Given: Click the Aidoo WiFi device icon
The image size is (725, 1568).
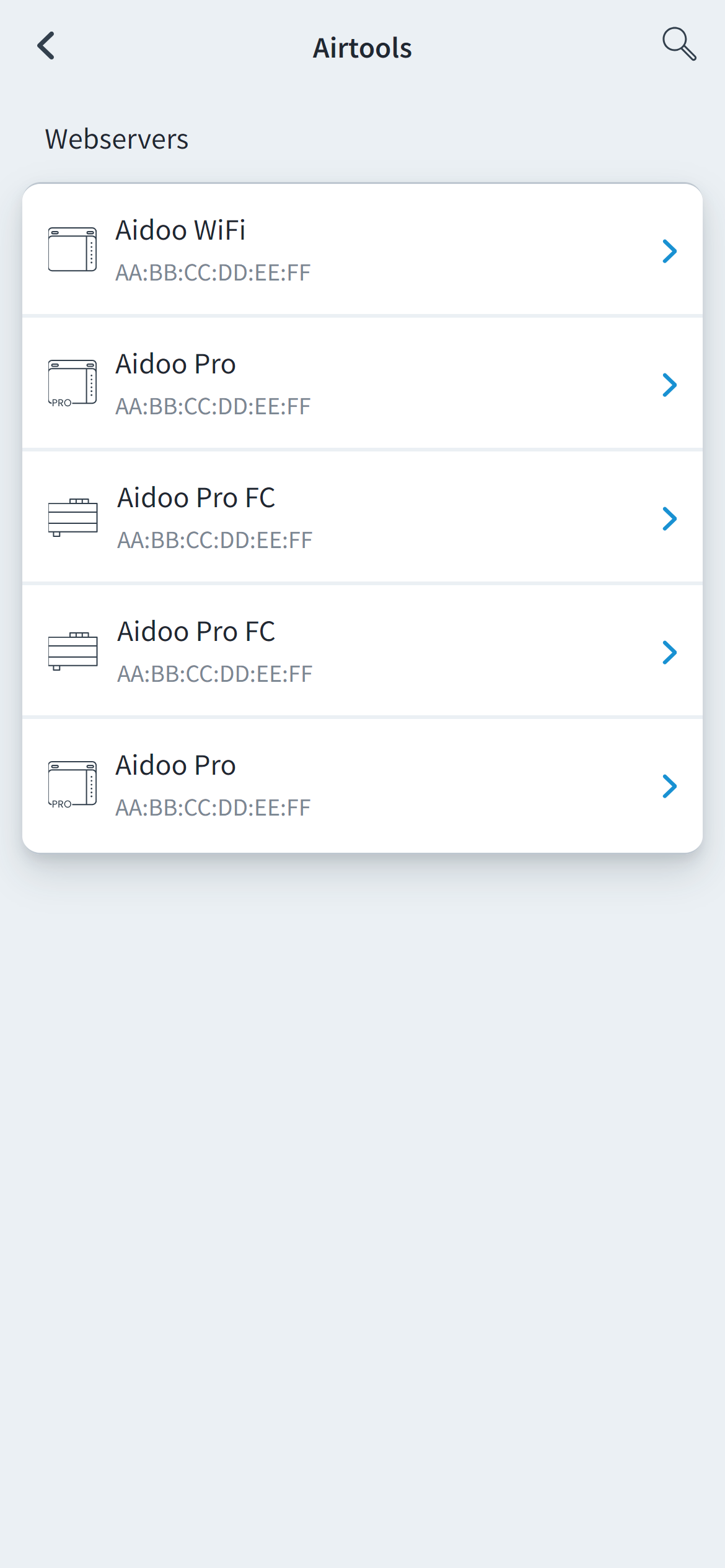Looking at the screenshot, I should click(72, 250).
